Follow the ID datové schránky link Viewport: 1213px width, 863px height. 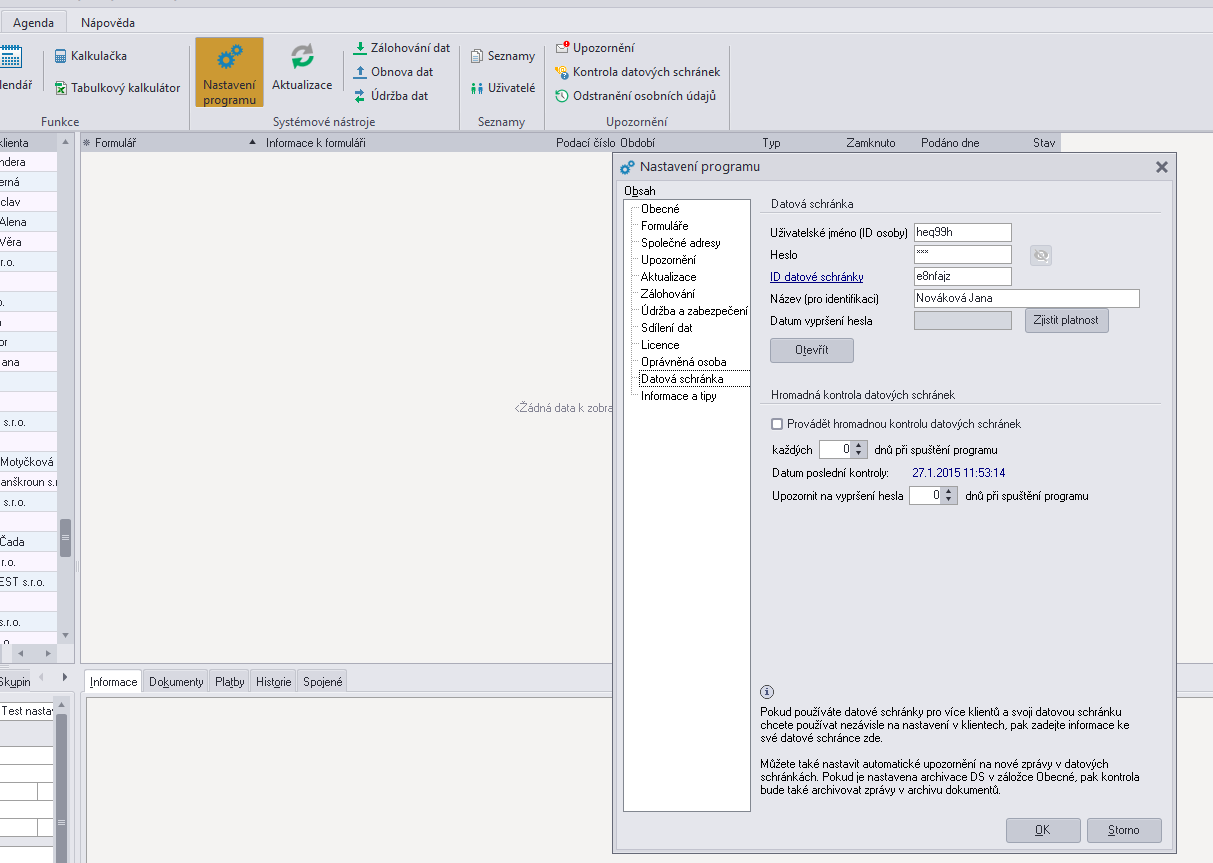816,277
